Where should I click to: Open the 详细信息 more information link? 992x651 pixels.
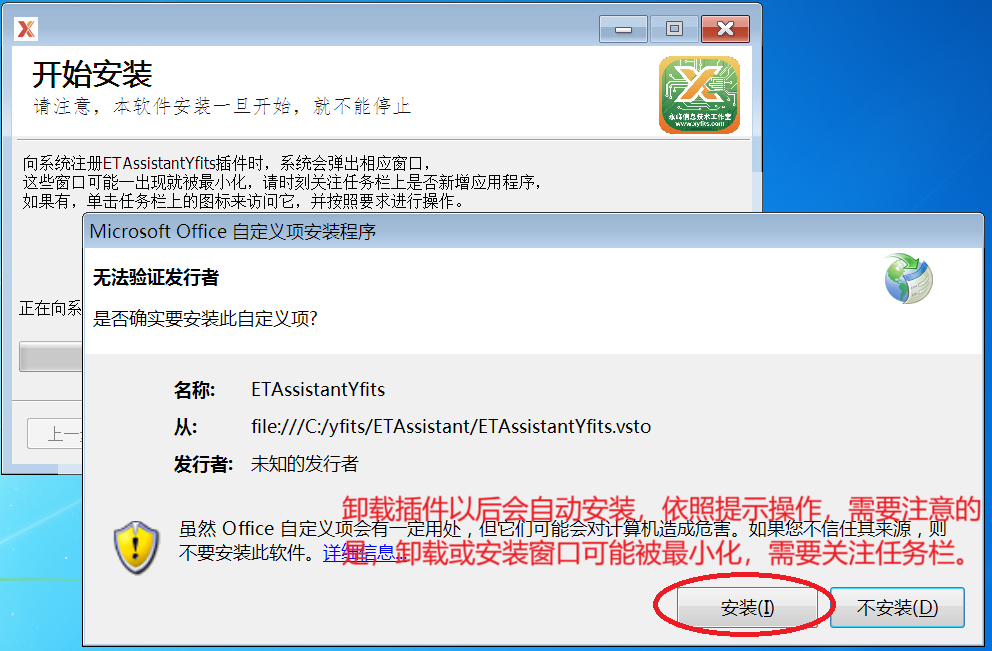tap(357, 553)
